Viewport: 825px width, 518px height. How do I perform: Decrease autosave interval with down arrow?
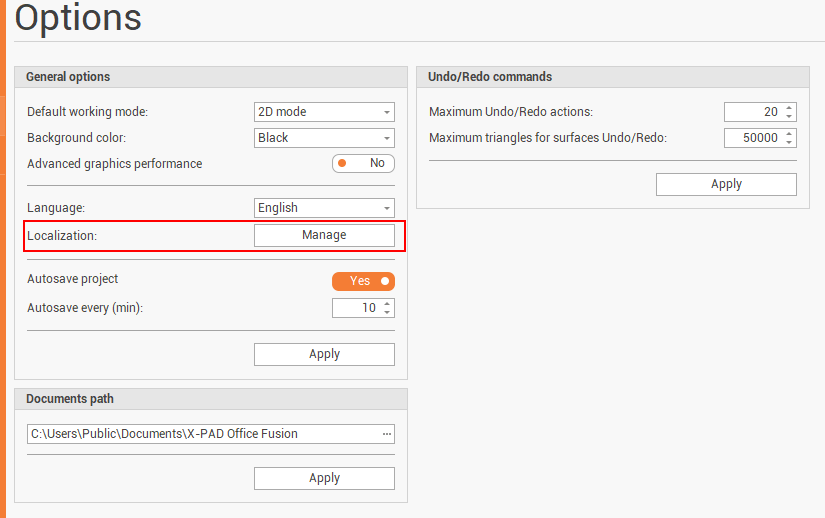pos(388,312)
